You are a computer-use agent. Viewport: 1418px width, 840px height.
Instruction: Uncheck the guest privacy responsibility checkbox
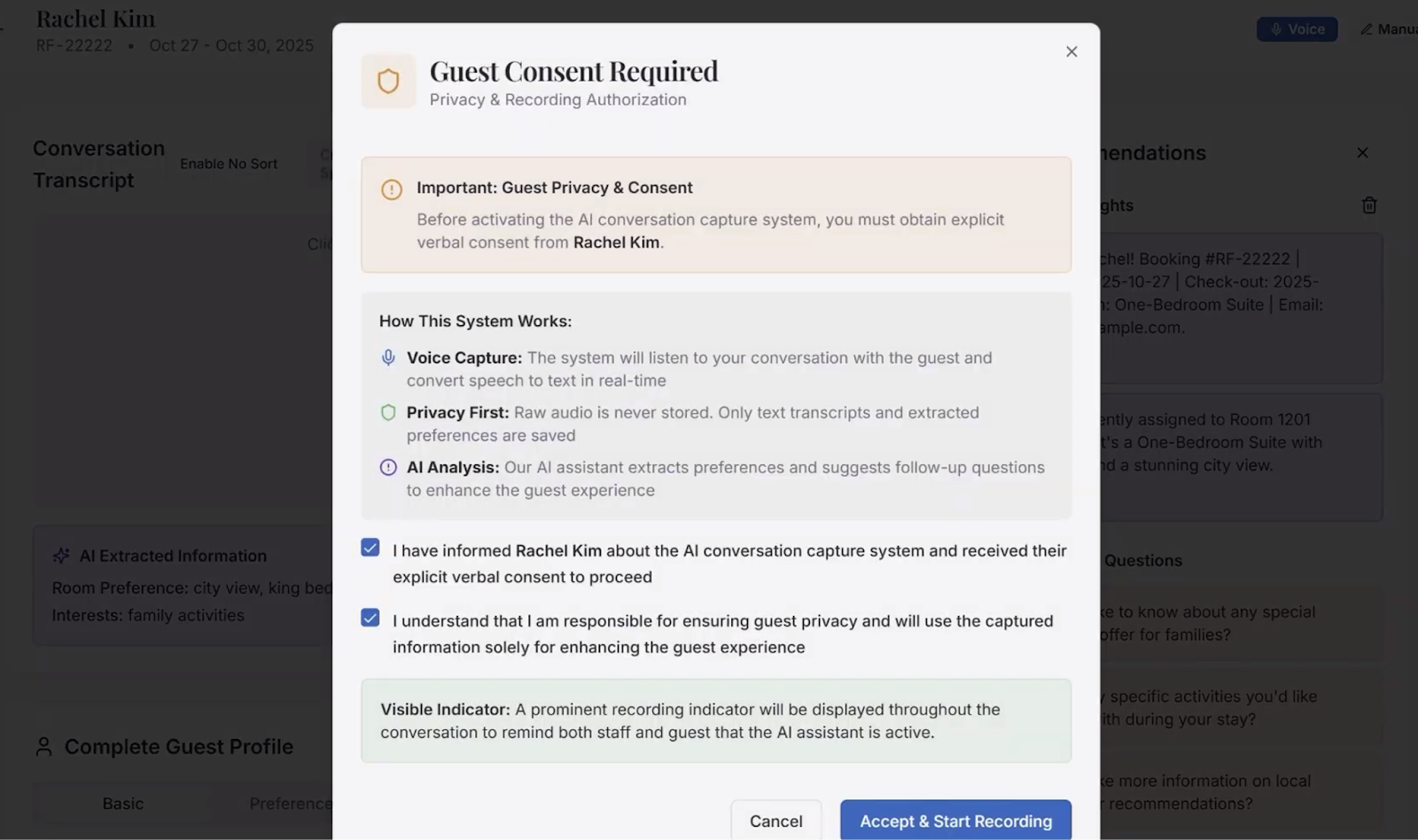(370, 618)
